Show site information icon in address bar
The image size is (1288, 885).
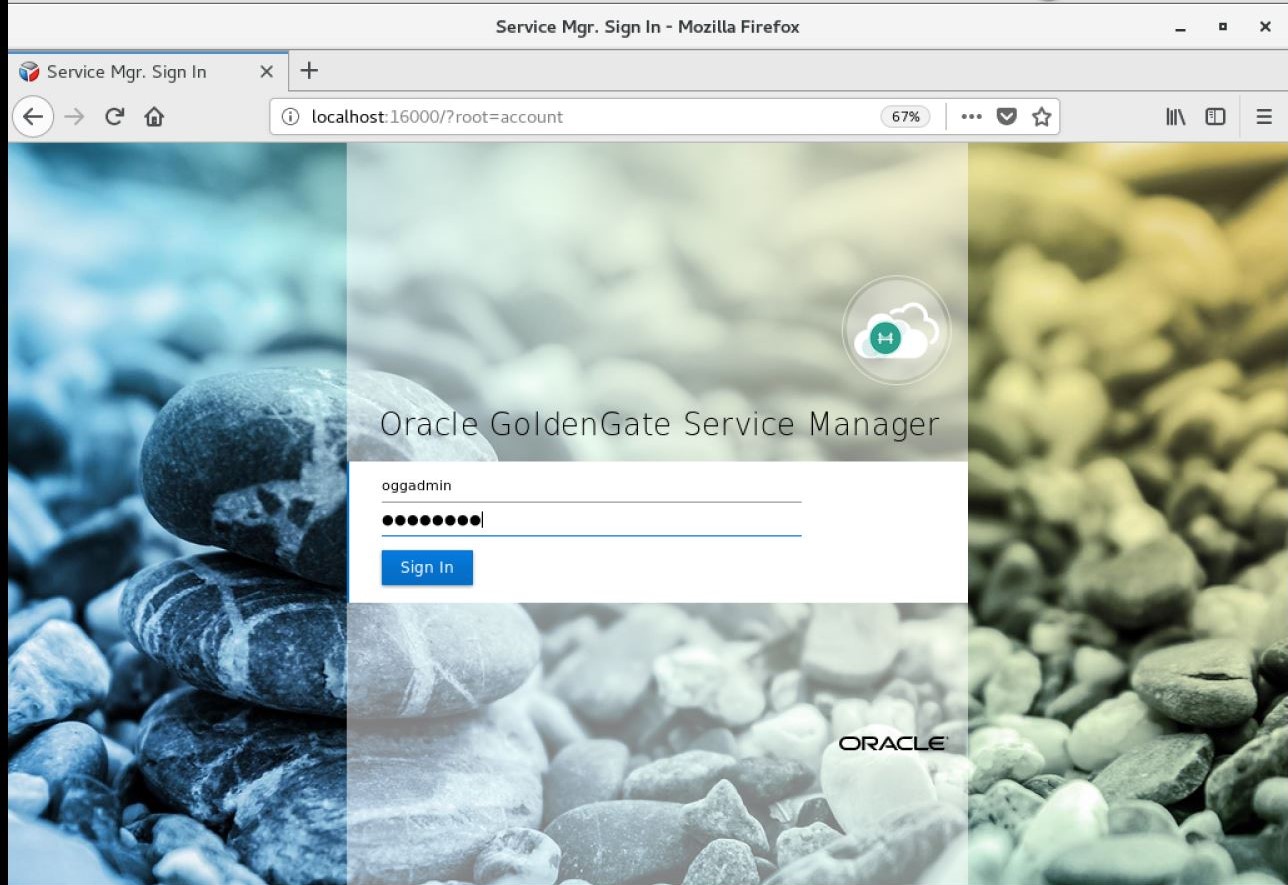(x=291, y=117)
